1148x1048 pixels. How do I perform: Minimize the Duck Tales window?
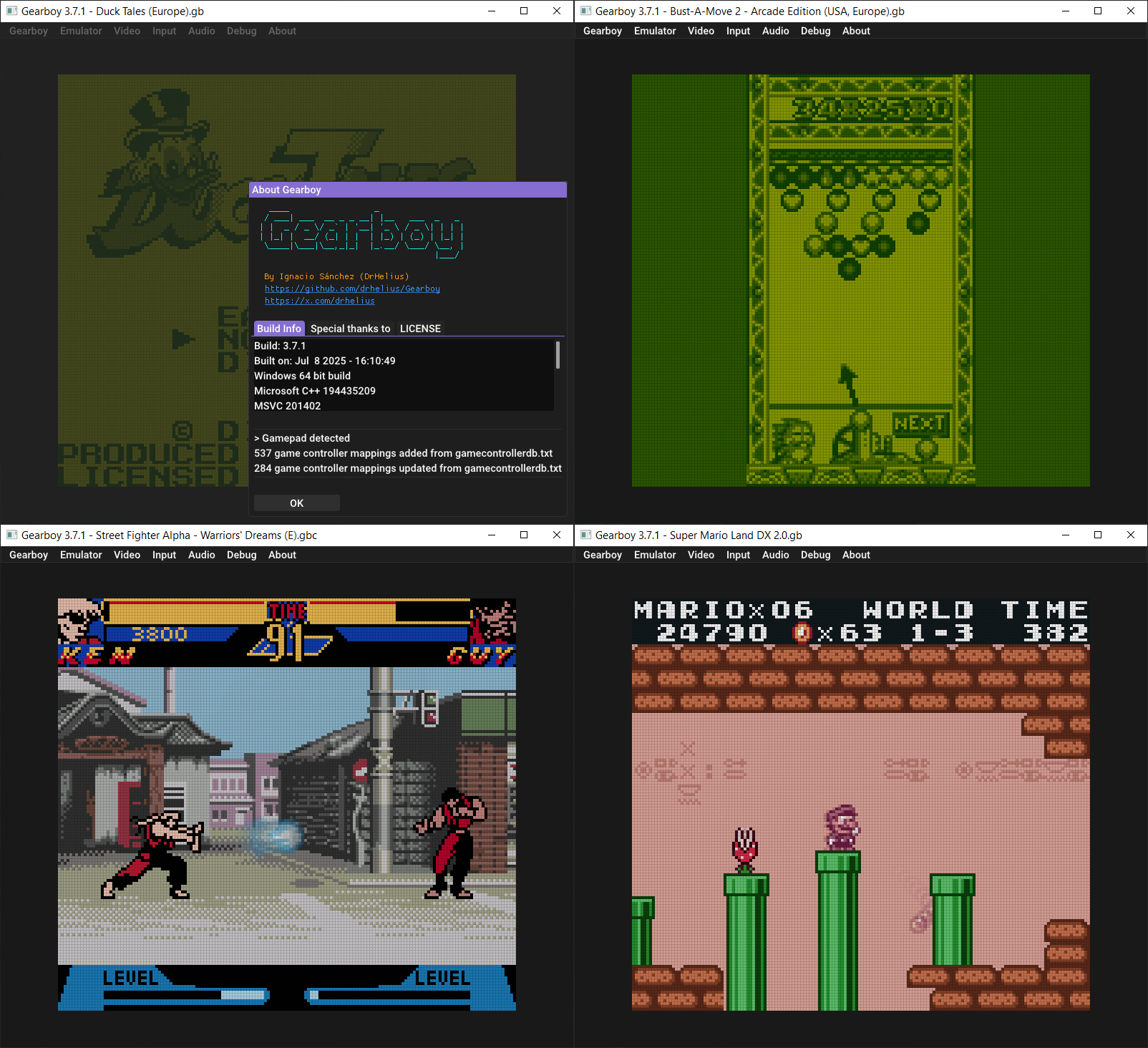pos(492,11)
